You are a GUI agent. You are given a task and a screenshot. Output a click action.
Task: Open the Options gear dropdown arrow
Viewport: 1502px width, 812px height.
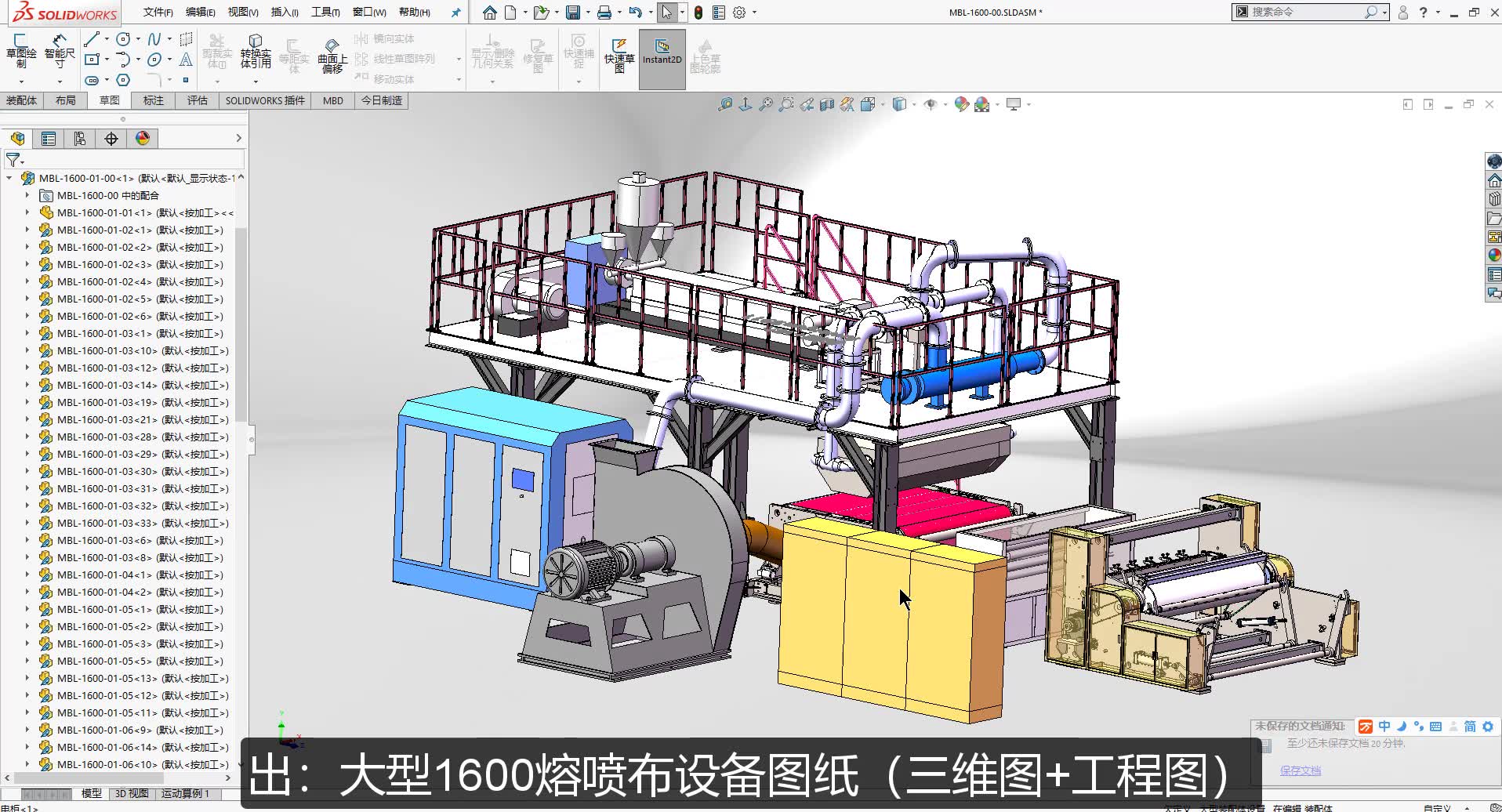pyautogui.click(x=754, y=13)
